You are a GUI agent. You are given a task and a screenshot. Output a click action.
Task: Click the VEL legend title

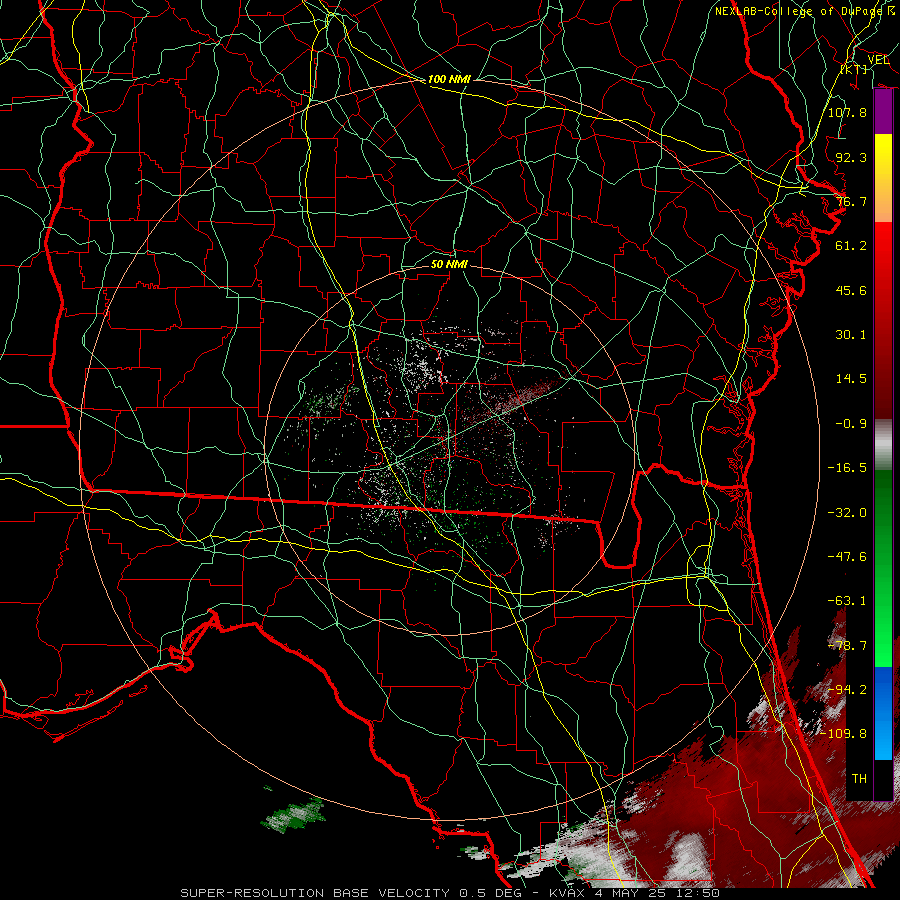pos(878,60)
